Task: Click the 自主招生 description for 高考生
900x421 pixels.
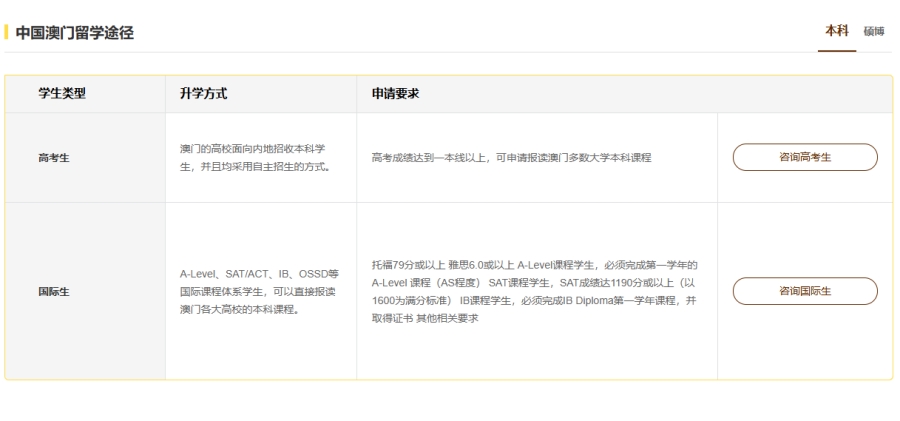Action: click(x=255, y=158)
